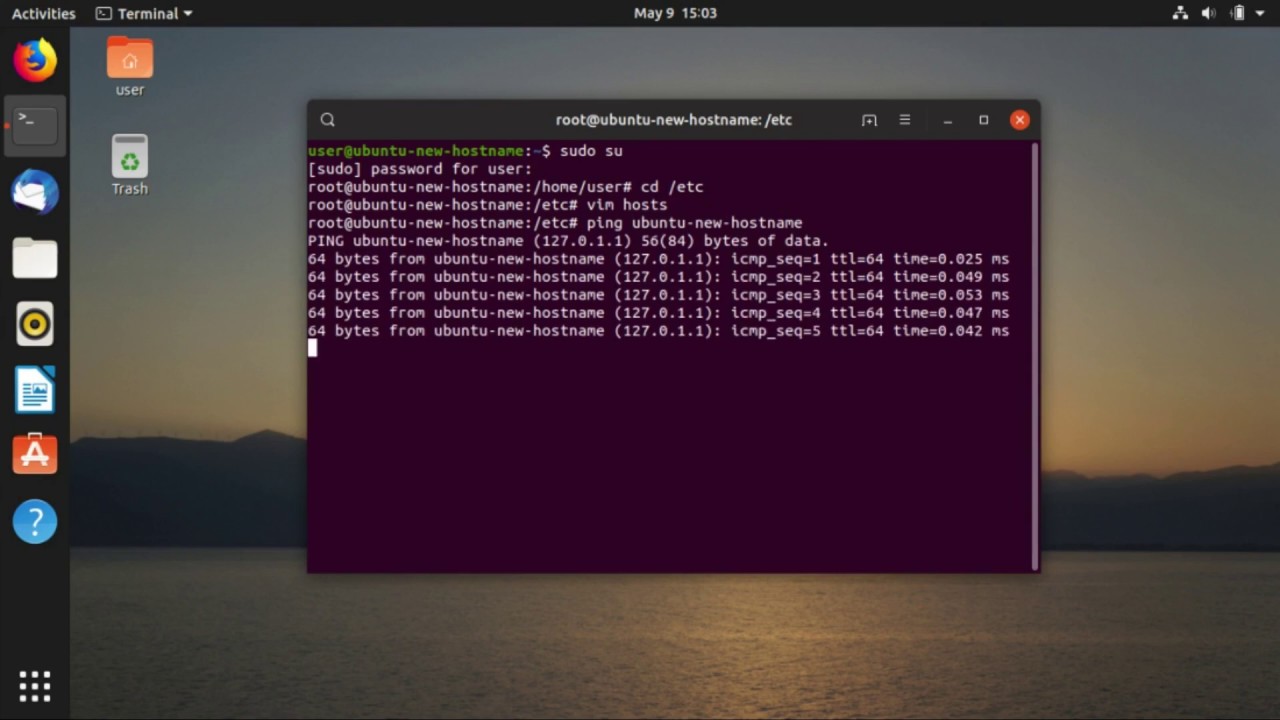Open the Files manager in the dock
The image size is (1280, 720).
[x=35, y=258]
